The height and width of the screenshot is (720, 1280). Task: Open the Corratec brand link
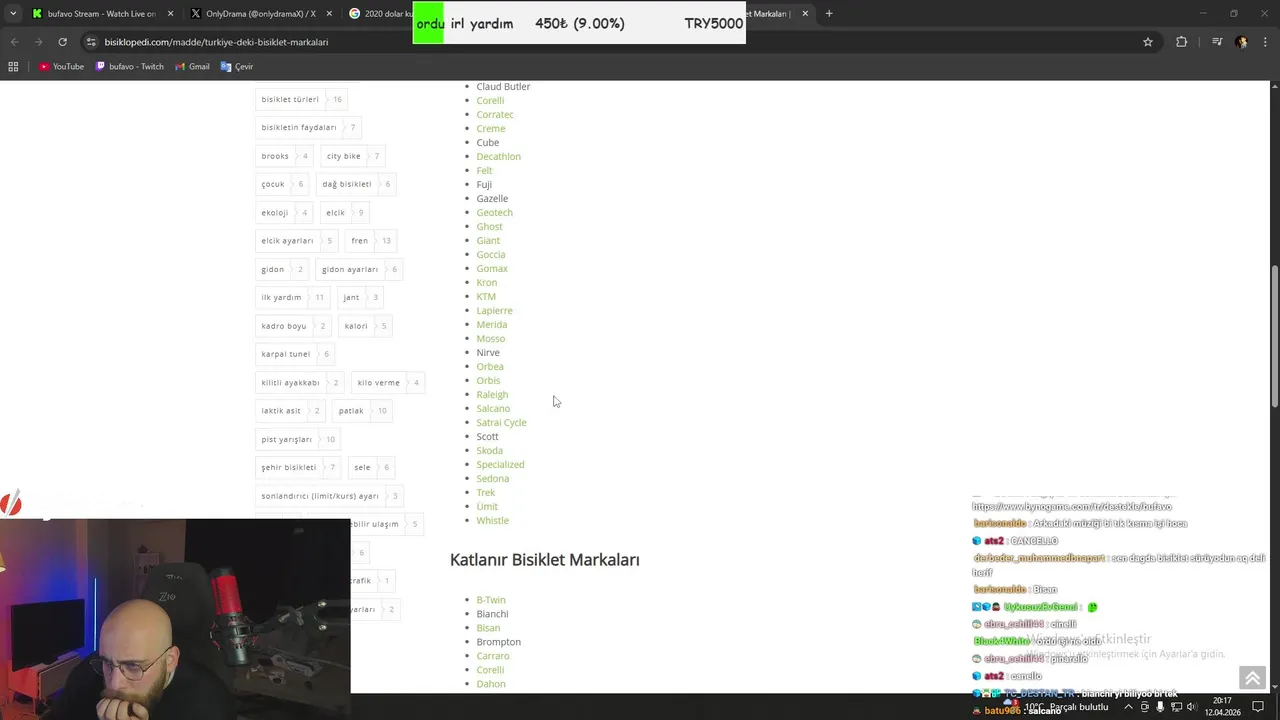[x=495, y=114]
